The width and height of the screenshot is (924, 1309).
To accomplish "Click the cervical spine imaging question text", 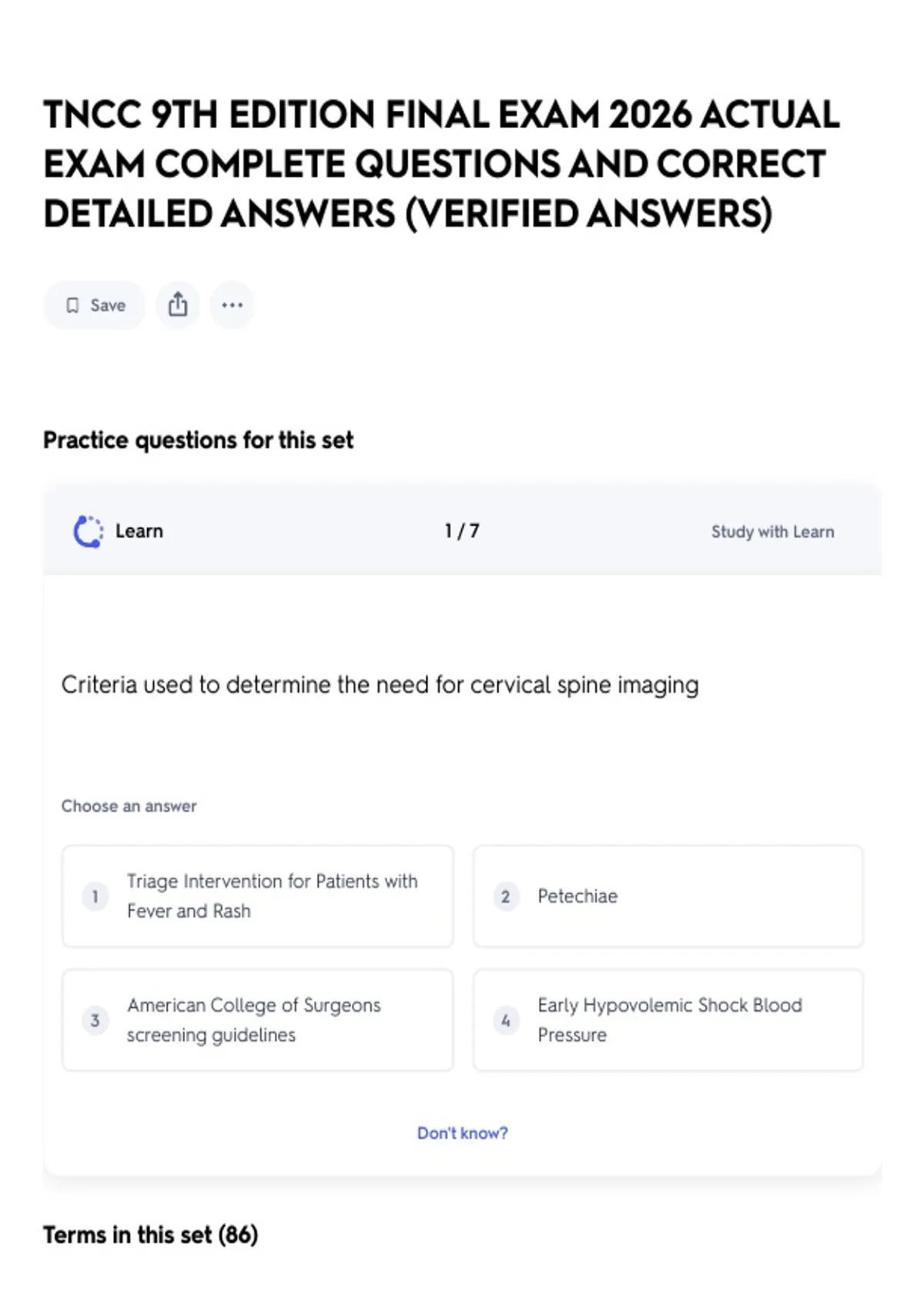I will coord(380,685).
